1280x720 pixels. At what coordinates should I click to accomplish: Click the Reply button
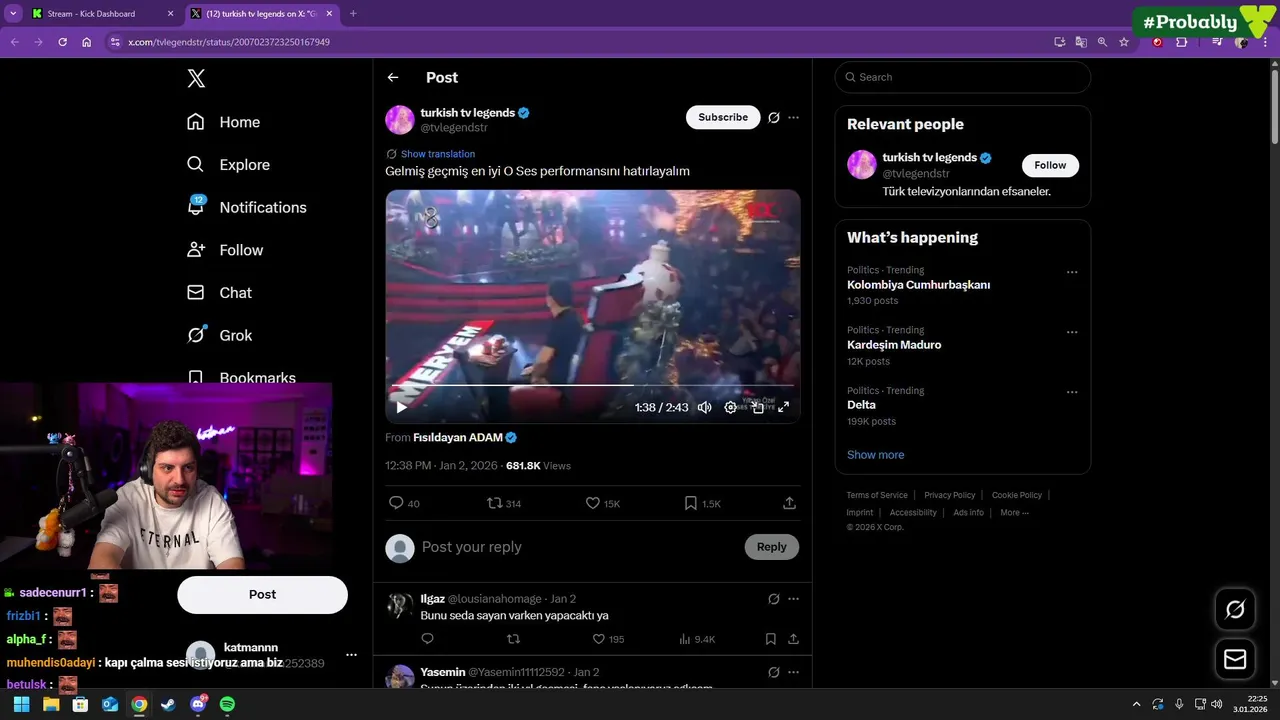(772, 547)
